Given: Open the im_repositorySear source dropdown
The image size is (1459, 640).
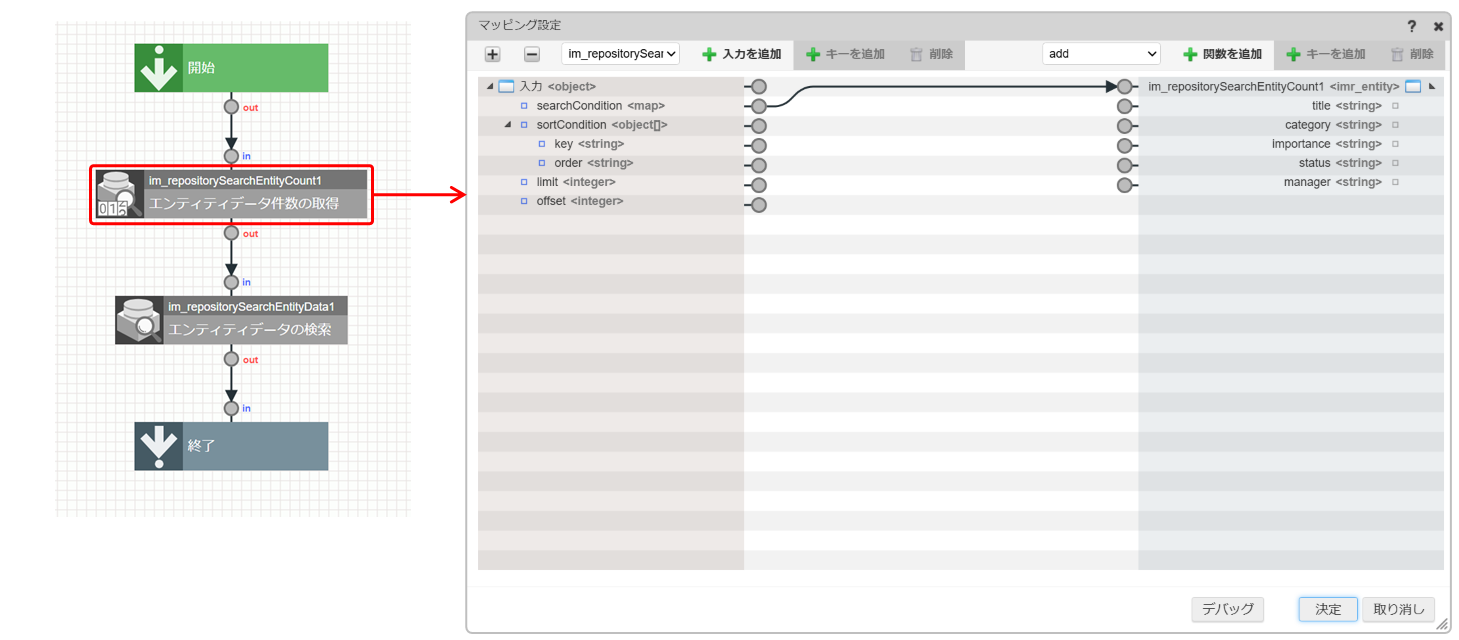Looking at the screenshot, I should (620, 54).
